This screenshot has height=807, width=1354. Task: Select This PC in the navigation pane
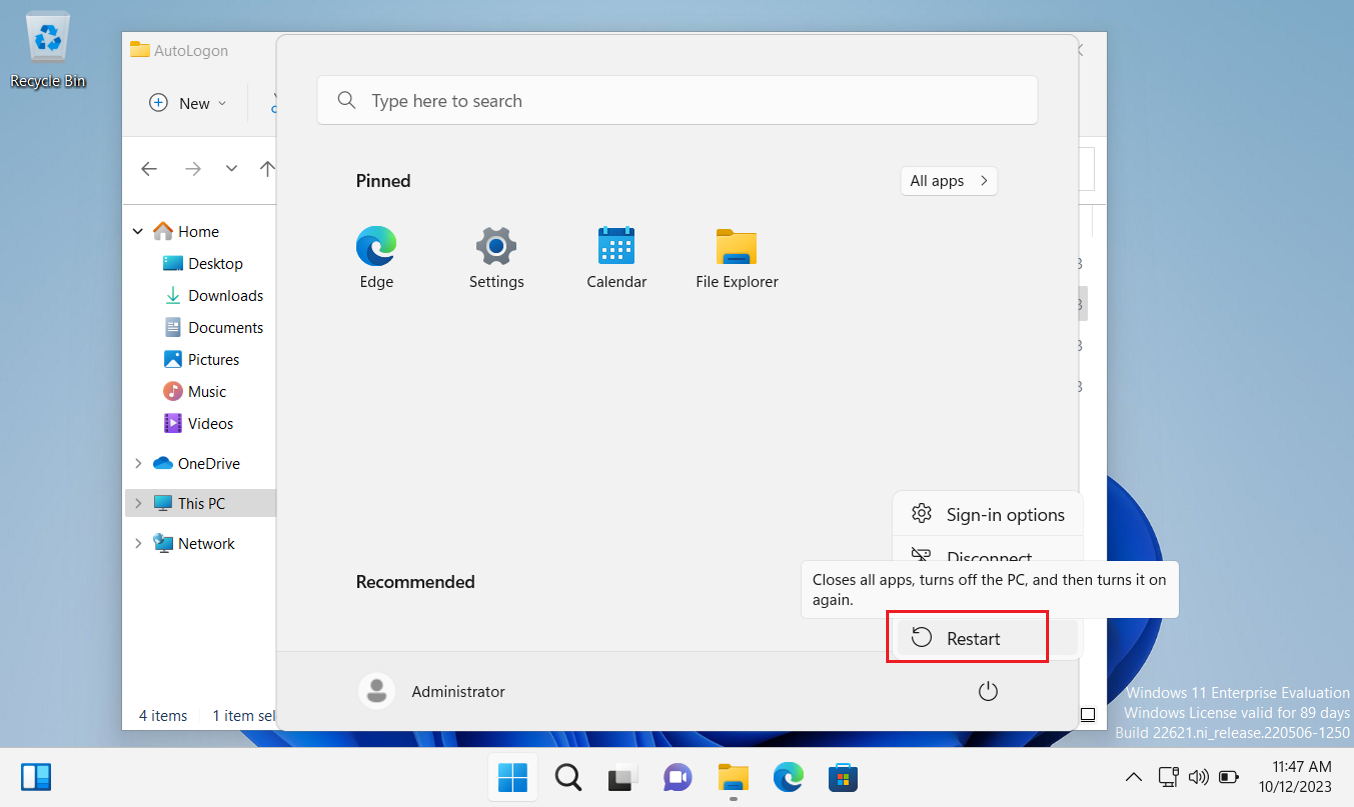point(189,504)
